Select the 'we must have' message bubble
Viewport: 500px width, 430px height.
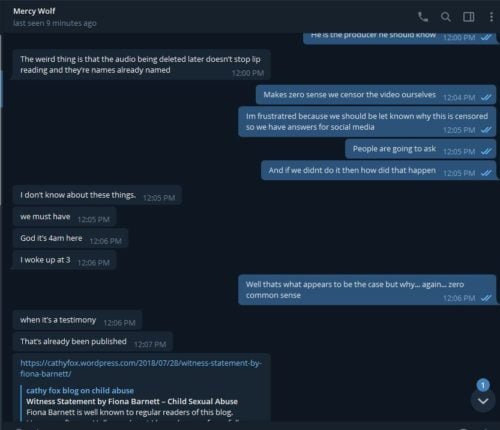point(64,217)
